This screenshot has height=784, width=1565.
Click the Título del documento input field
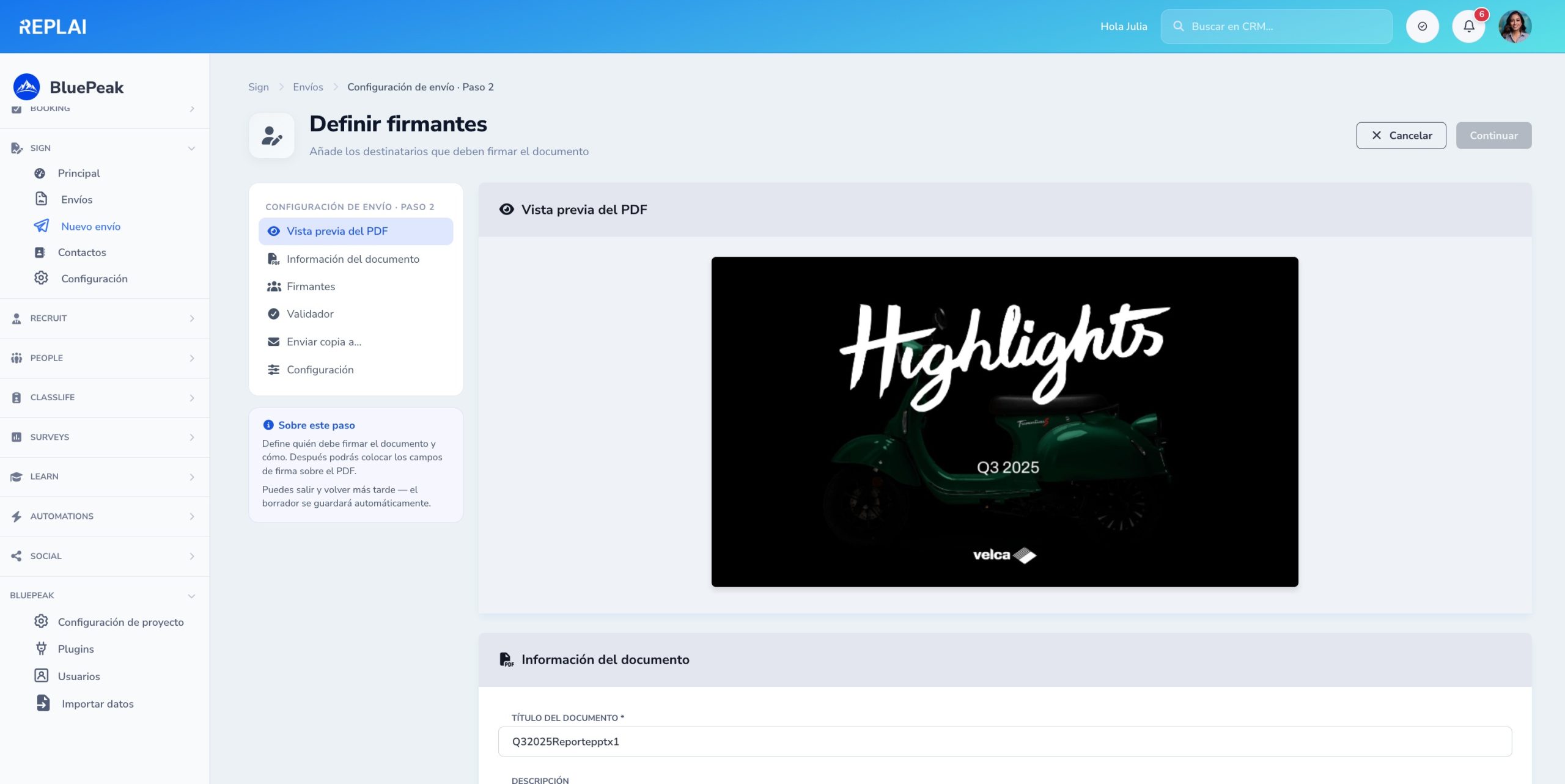1005,741
